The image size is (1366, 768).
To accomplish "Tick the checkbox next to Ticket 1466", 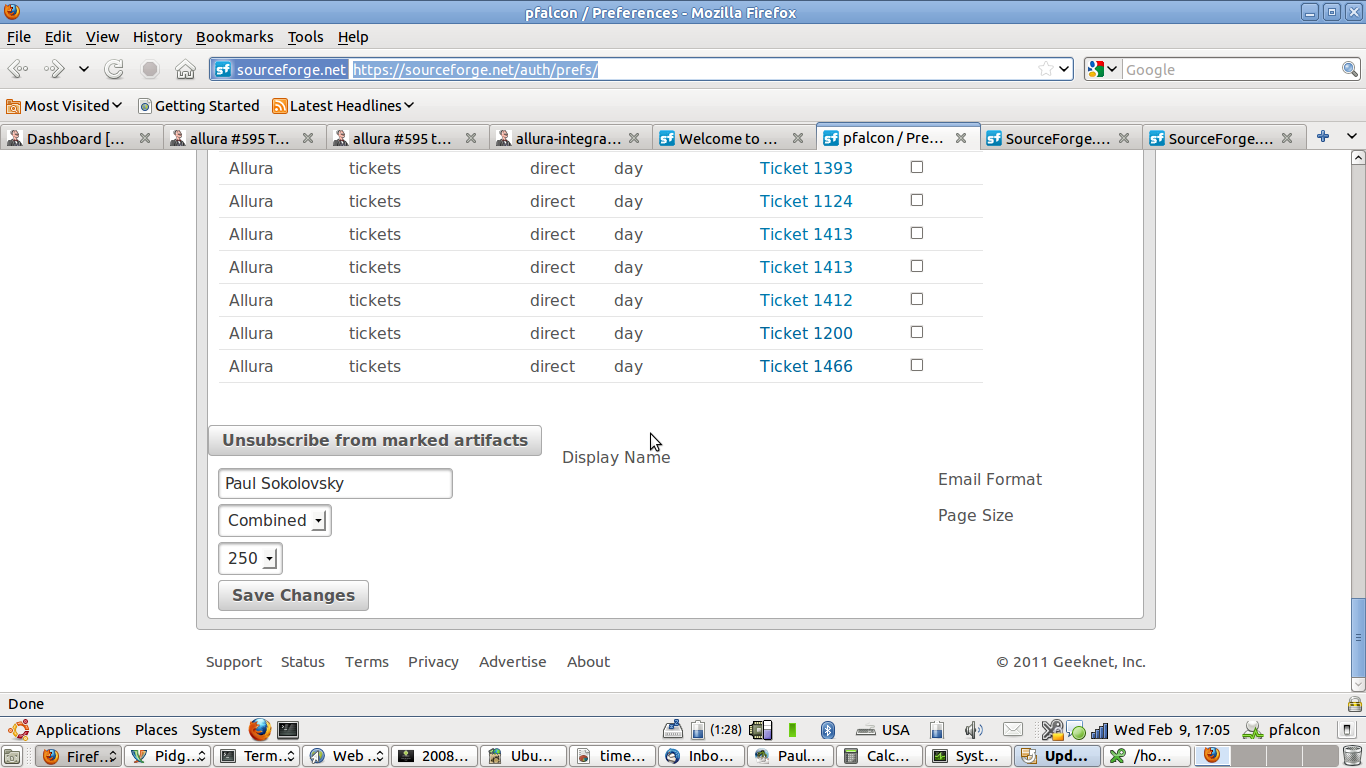I will (x=916, y=365).
